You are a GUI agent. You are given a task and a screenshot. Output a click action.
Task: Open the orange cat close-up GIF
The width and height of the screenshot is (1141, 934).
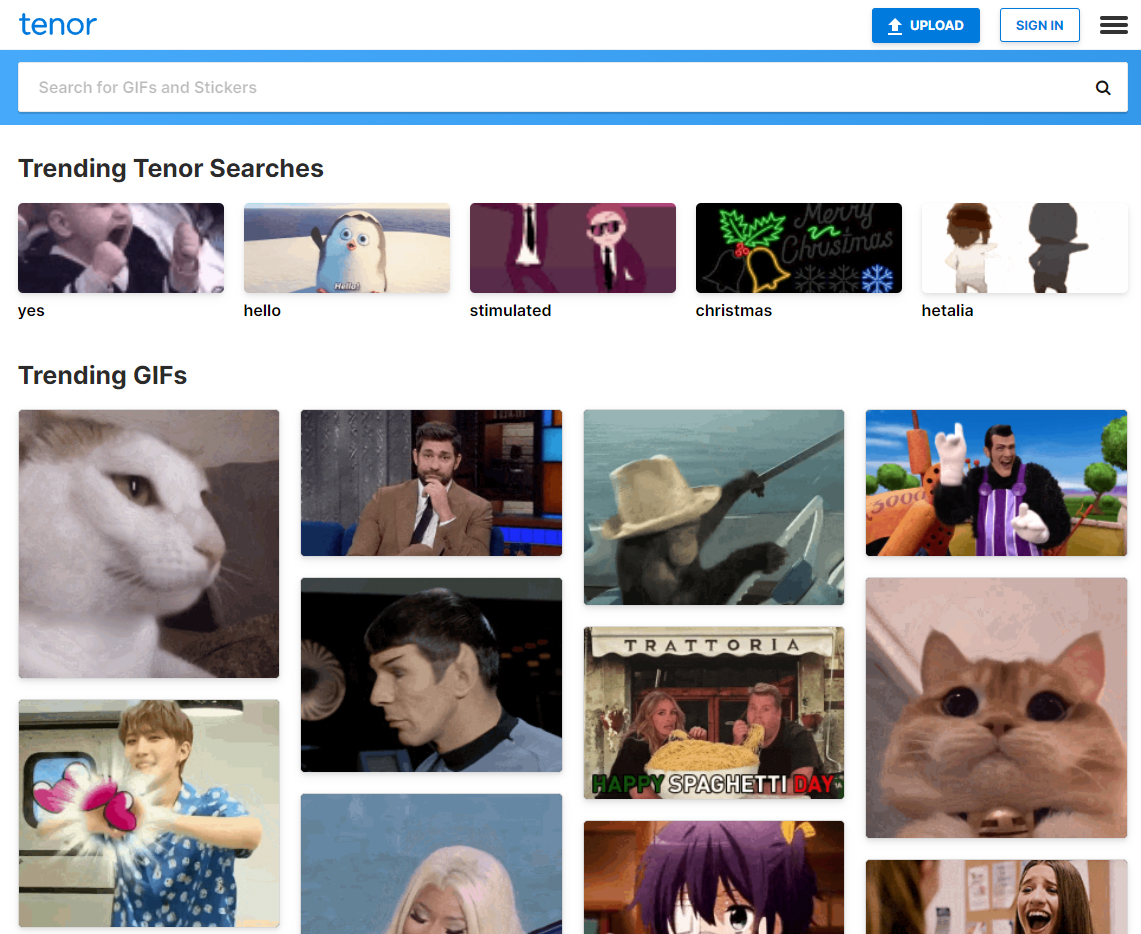[x=996, y=708]
